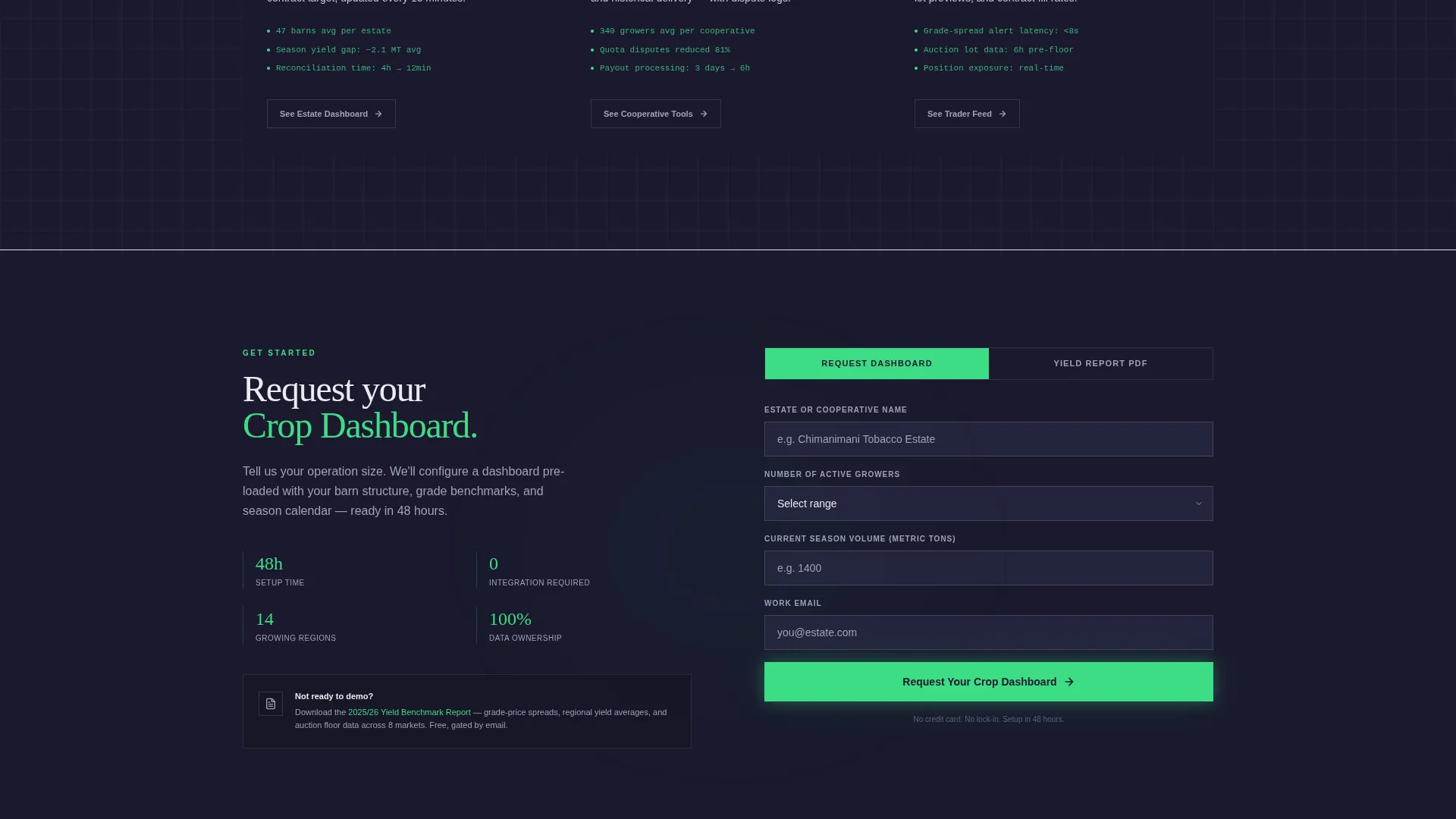Focus the Work Email field

point(989,632)
